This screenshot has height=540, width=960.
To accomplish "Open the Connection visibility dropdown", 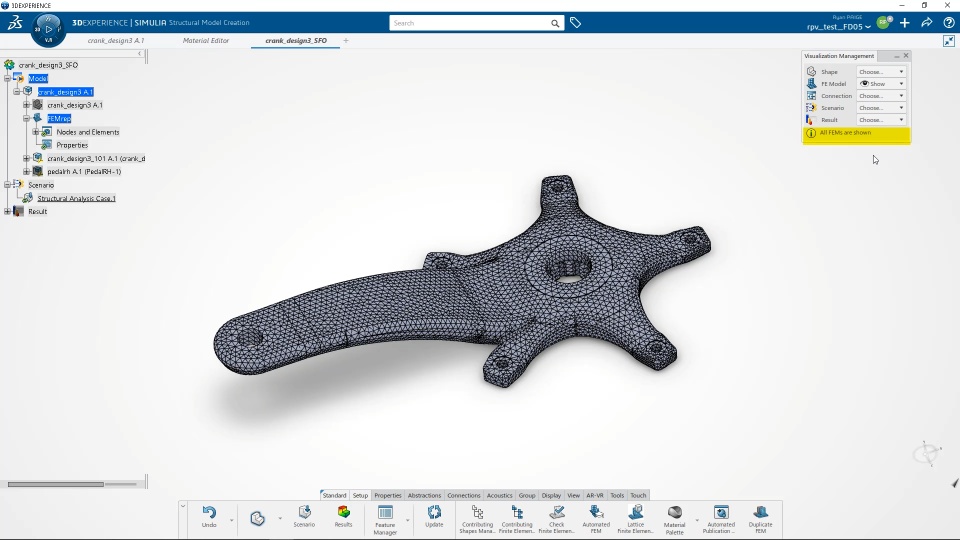I will point(880,96).
